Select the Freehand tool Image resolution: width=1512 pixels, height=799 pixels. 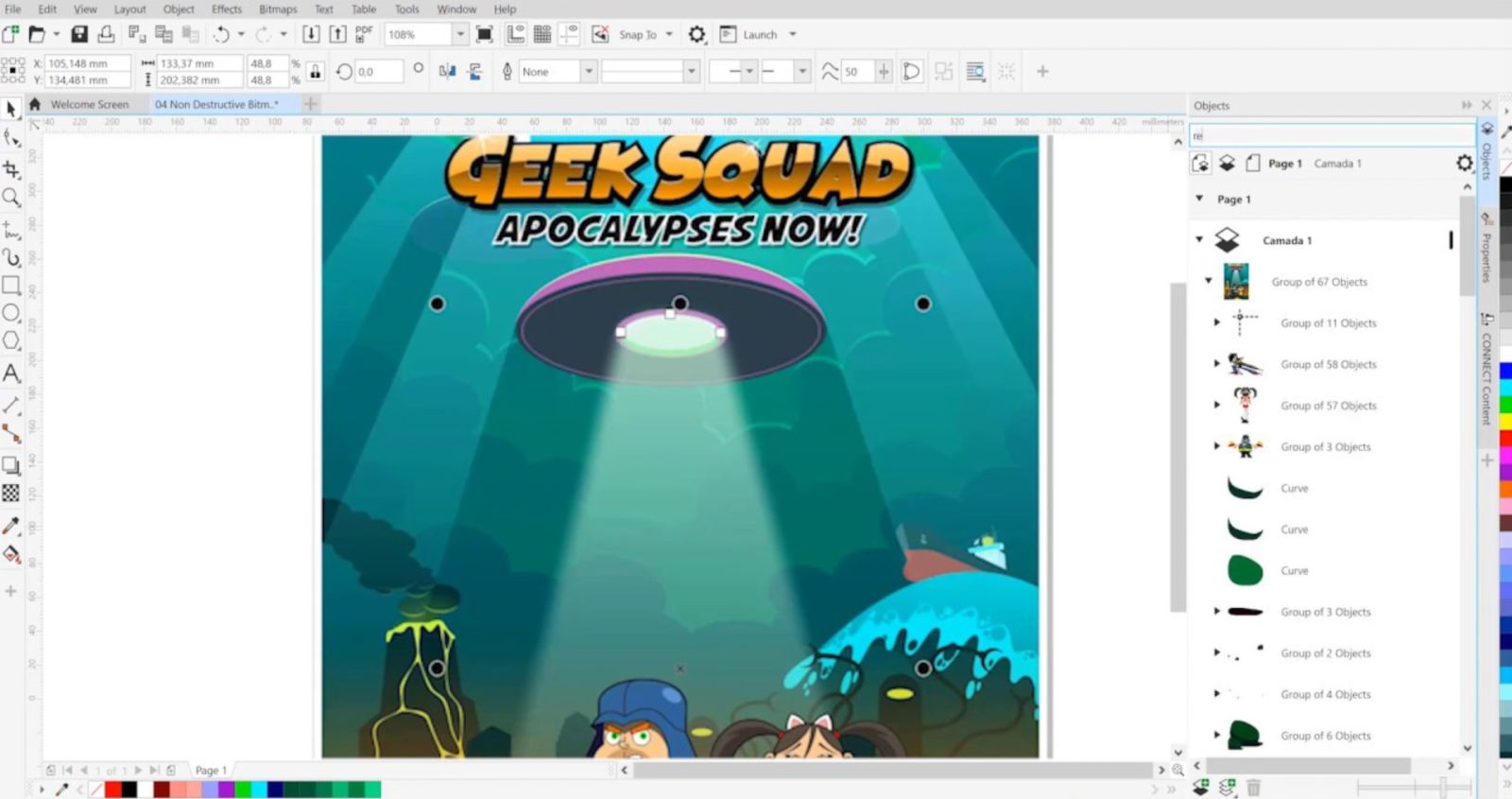[x=11, y=230]
